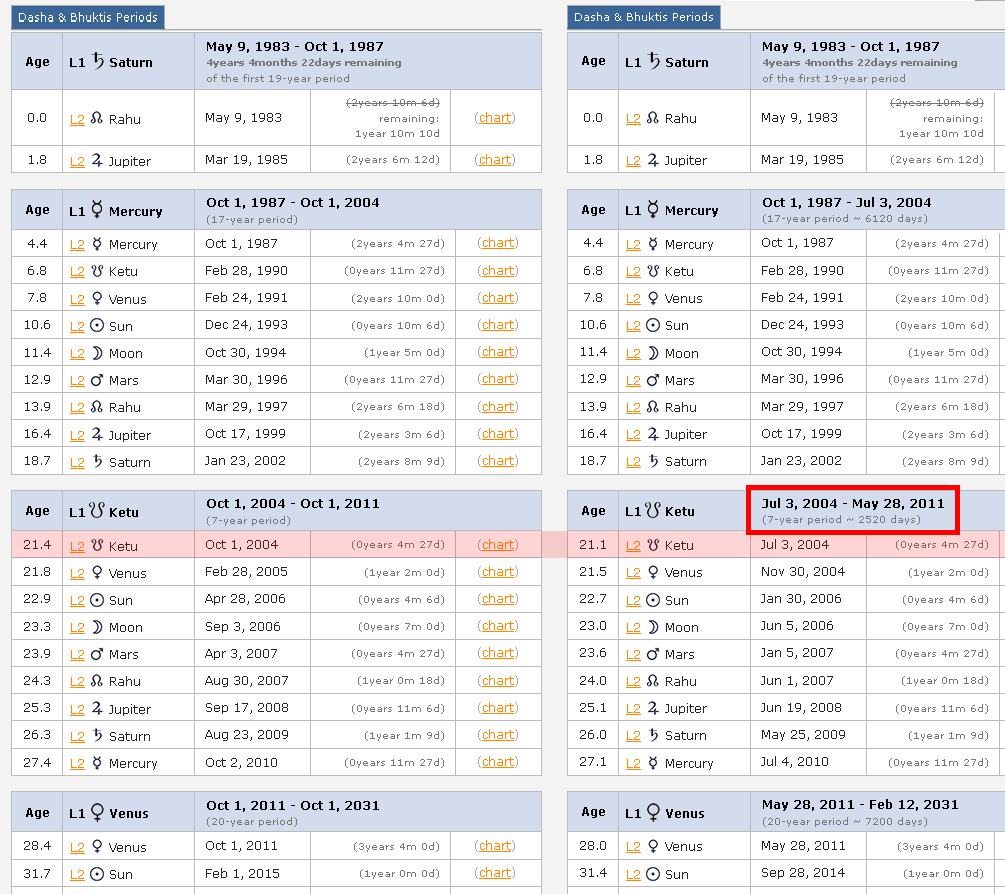
Task: Select the Sun glyph in age 22.9 row
Action: pyautogui.click(x=97, y=600)
